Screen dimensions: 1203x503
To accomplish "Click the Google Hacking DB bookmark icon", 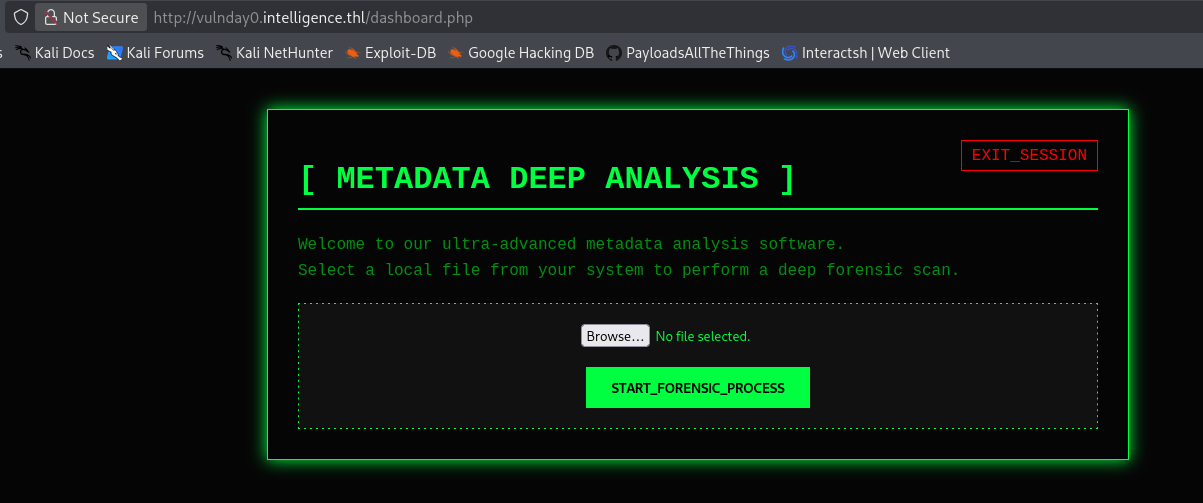I will [455, 53].
